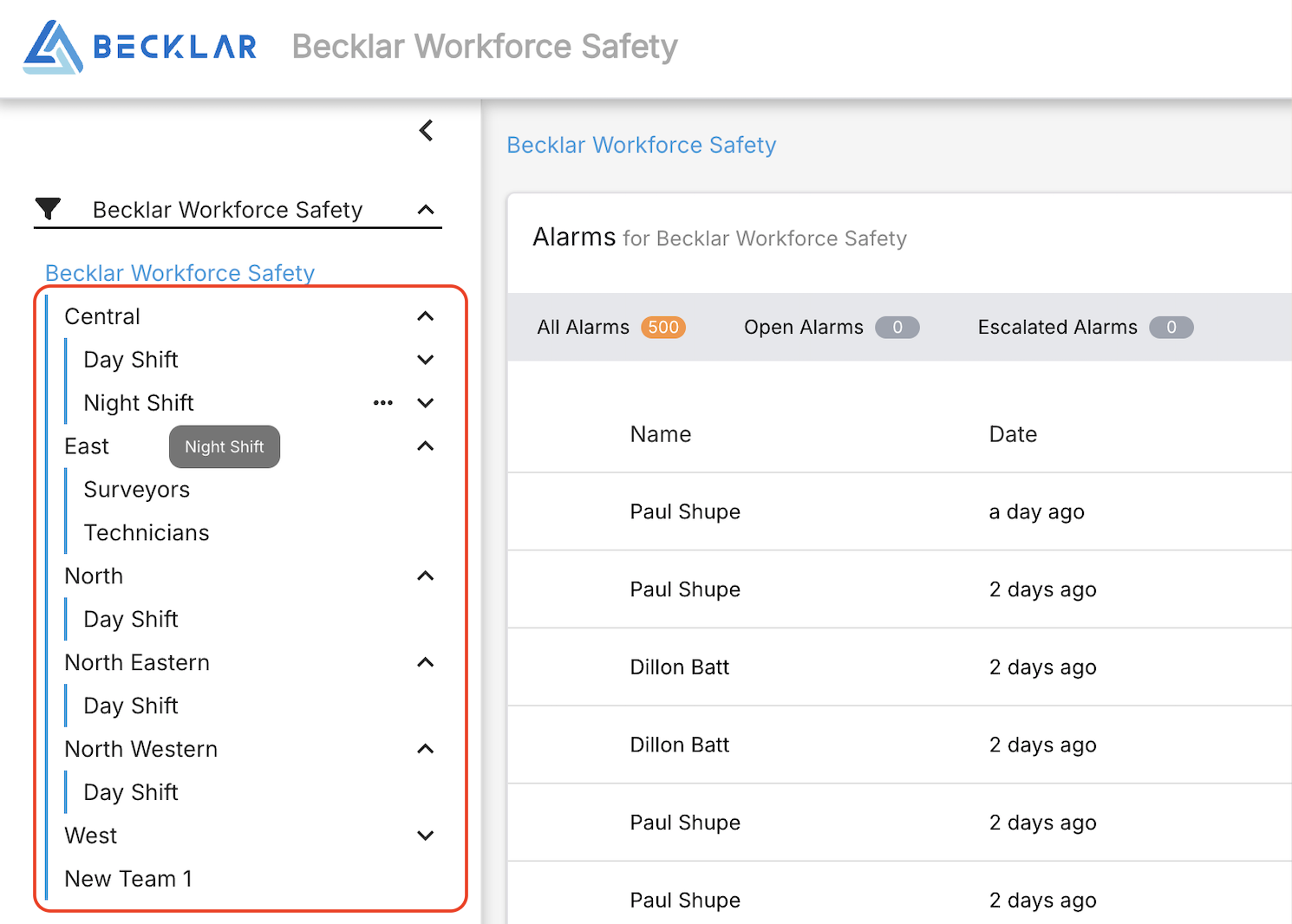The width and height of the screenshot is (1292, 924).
Task: Select the East team
Action: click(87, 446)
